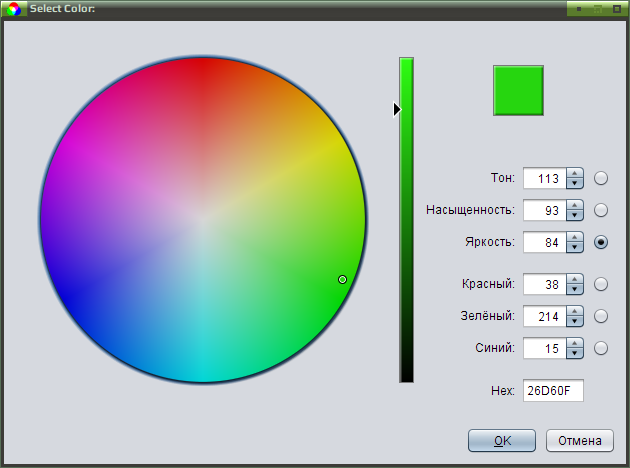630x468 pixels.
Task: Increase Зелёный value with up arrow
Action: click(x=575, y=311)
